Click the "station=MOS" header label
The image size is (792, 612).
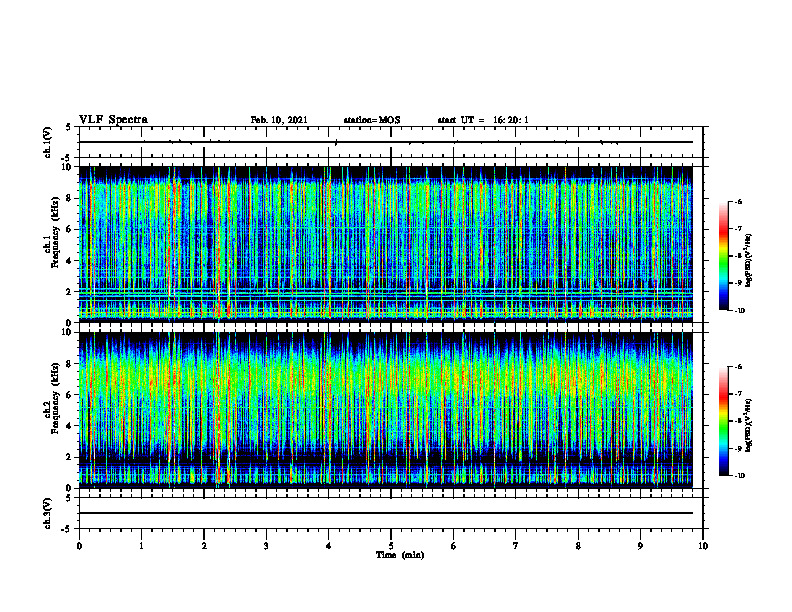click(372, 120)
